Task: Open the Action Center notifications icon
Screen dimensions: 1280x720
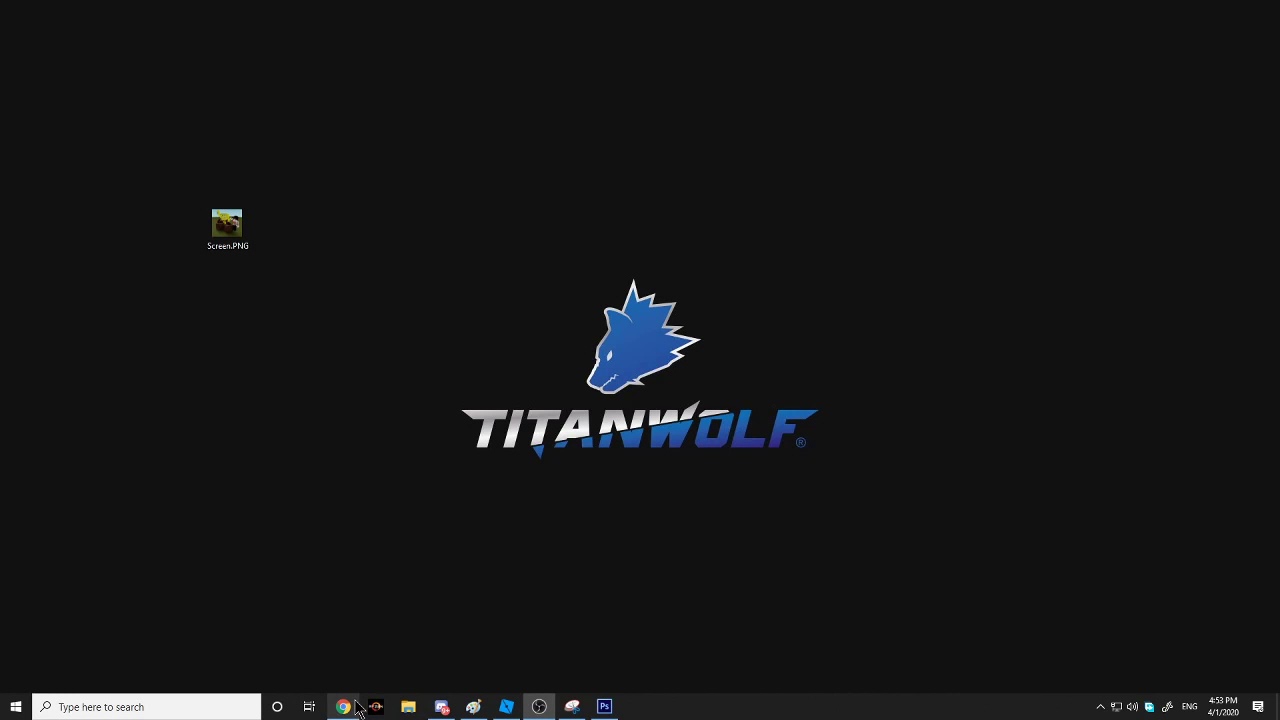Action: coord(1258,707)
